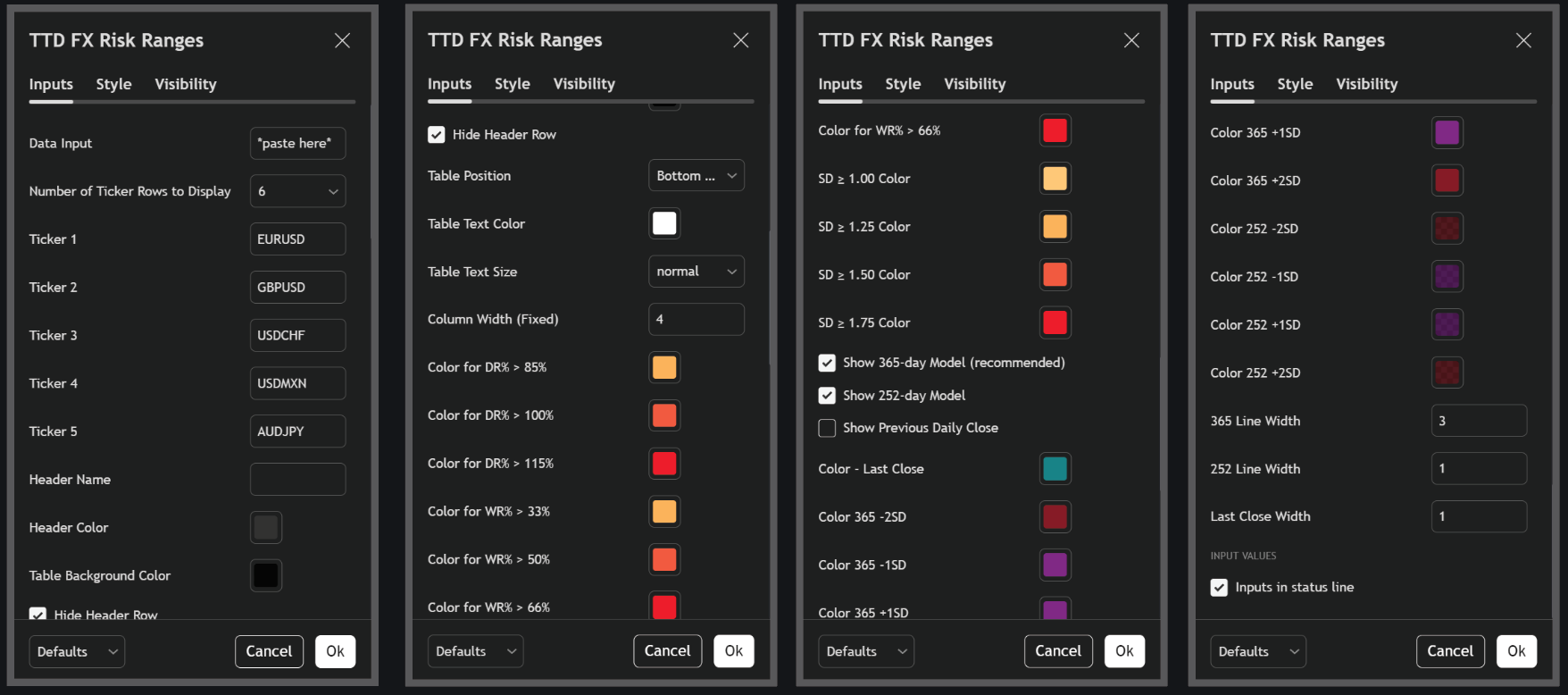Click Ticker 1 field containing EURUSD
The image size is (1568, 695).
coord(297,239)
